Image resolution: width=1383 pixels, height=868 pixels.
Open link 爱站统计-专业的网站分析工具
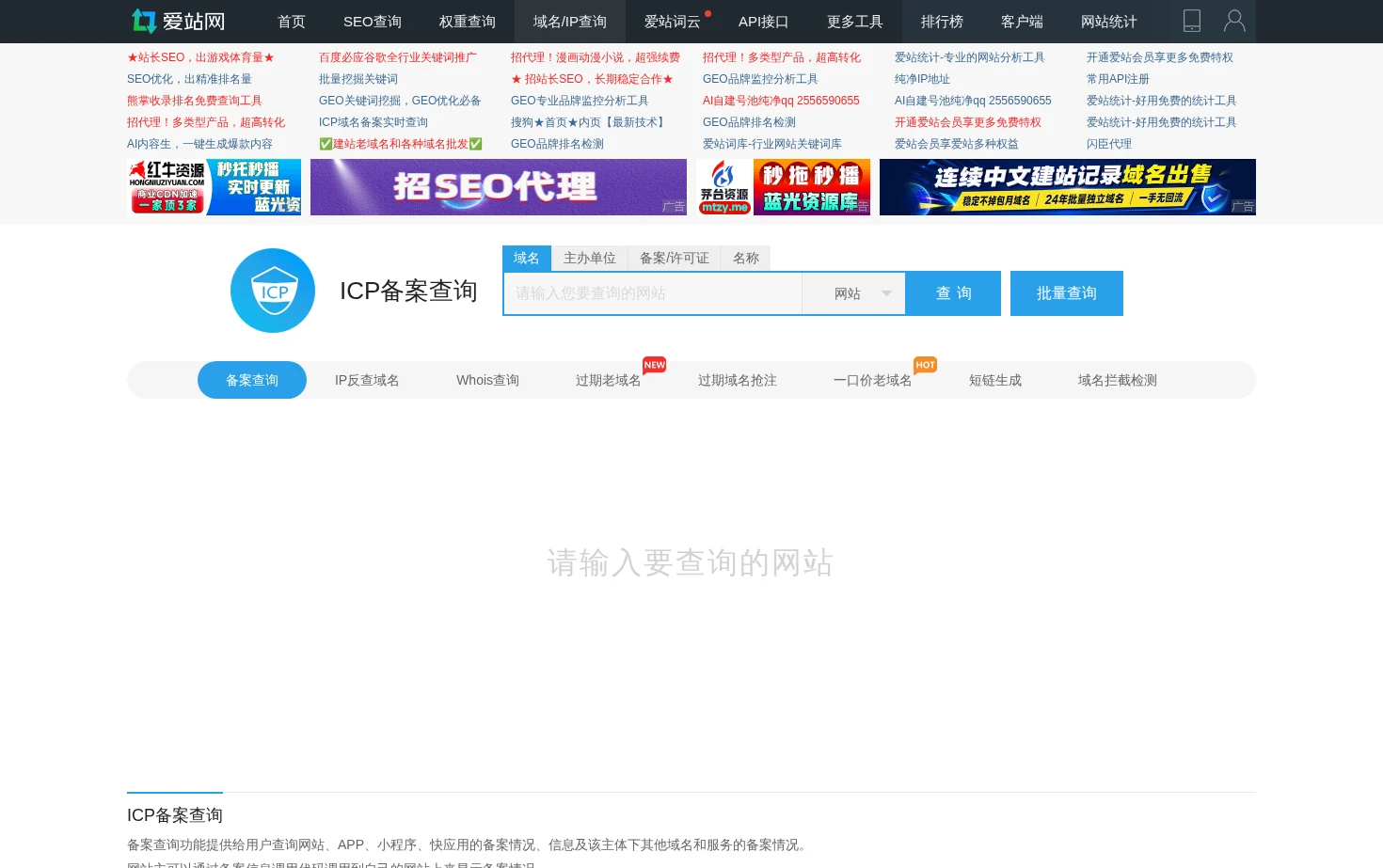tap(970, 57)
